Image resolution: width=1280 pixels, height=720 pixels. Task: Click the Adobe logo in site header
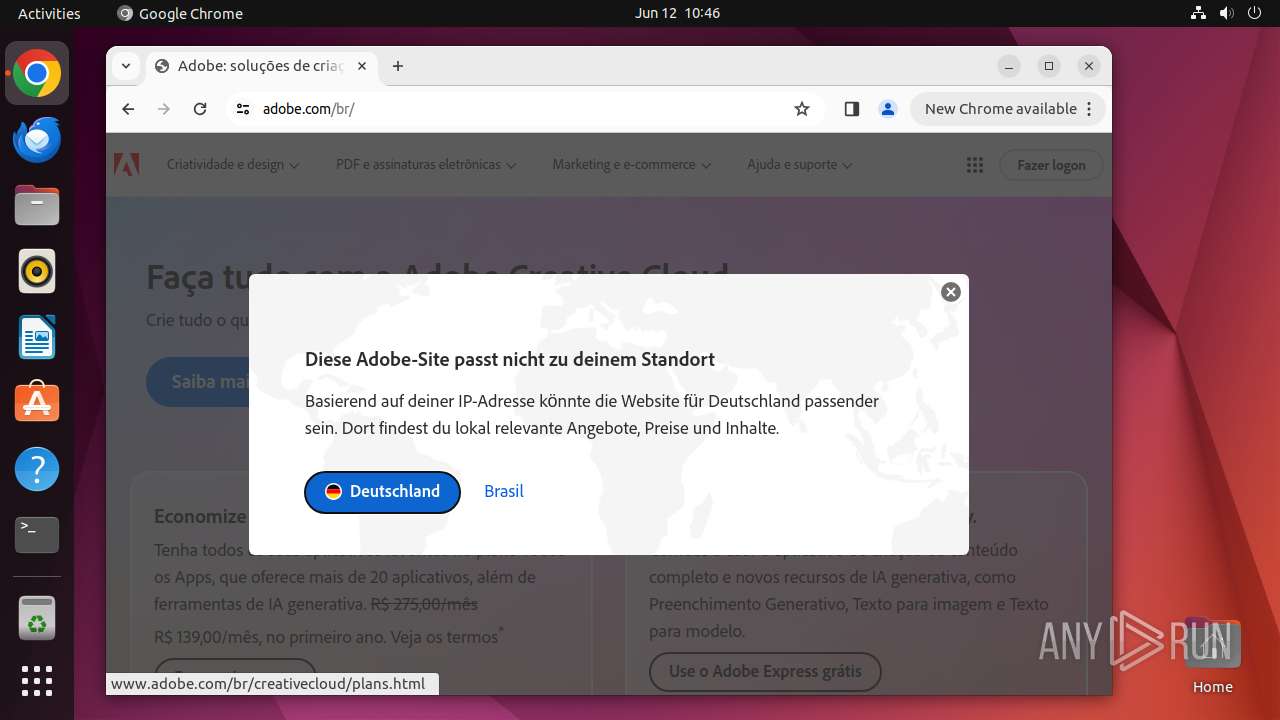(126, 165)
